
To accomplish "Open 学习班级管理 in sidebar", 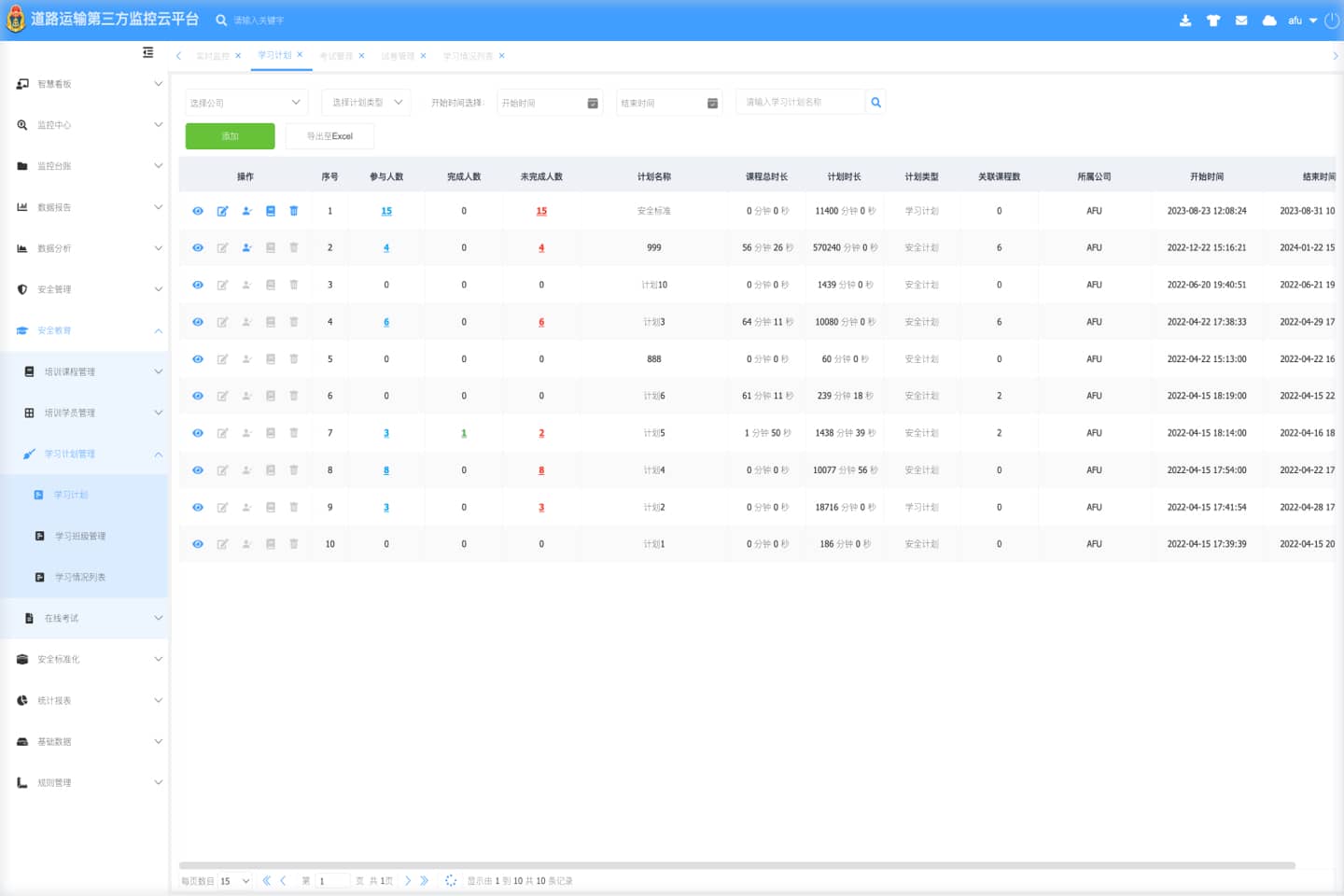I will coord(84,536).
